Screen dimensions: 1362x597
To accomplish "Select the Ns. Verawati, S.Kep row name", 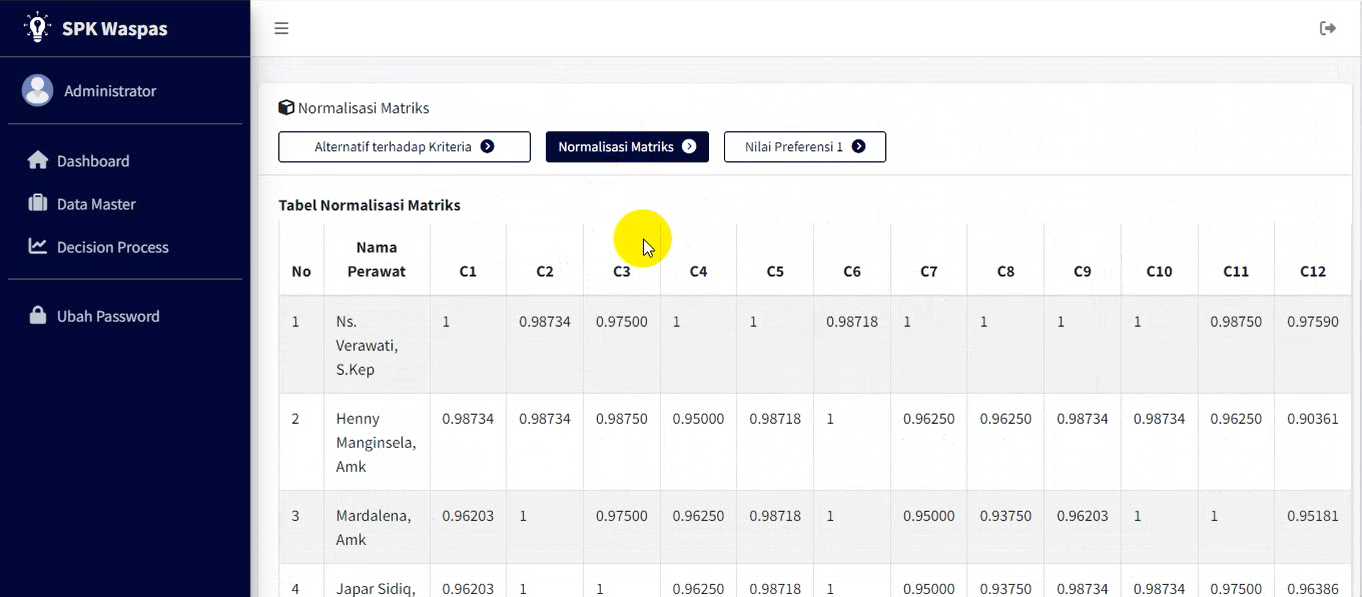I will click(x=368, y=345).
